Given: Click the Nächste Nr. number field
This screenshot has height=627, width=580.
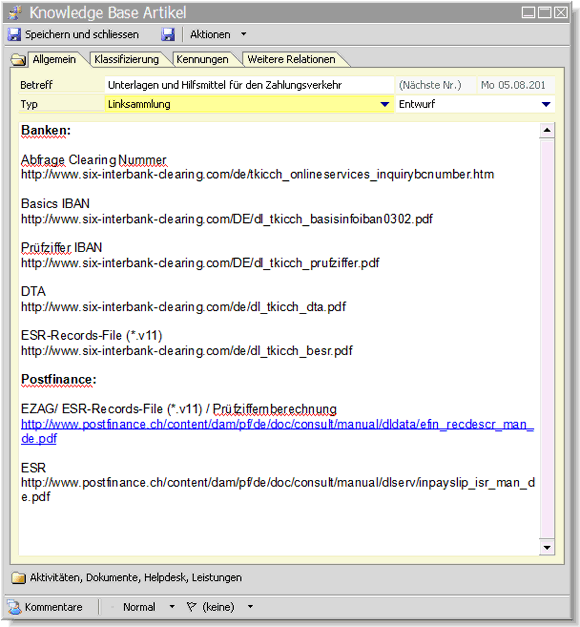Looking at the screenshot, I should click(435, 85).
